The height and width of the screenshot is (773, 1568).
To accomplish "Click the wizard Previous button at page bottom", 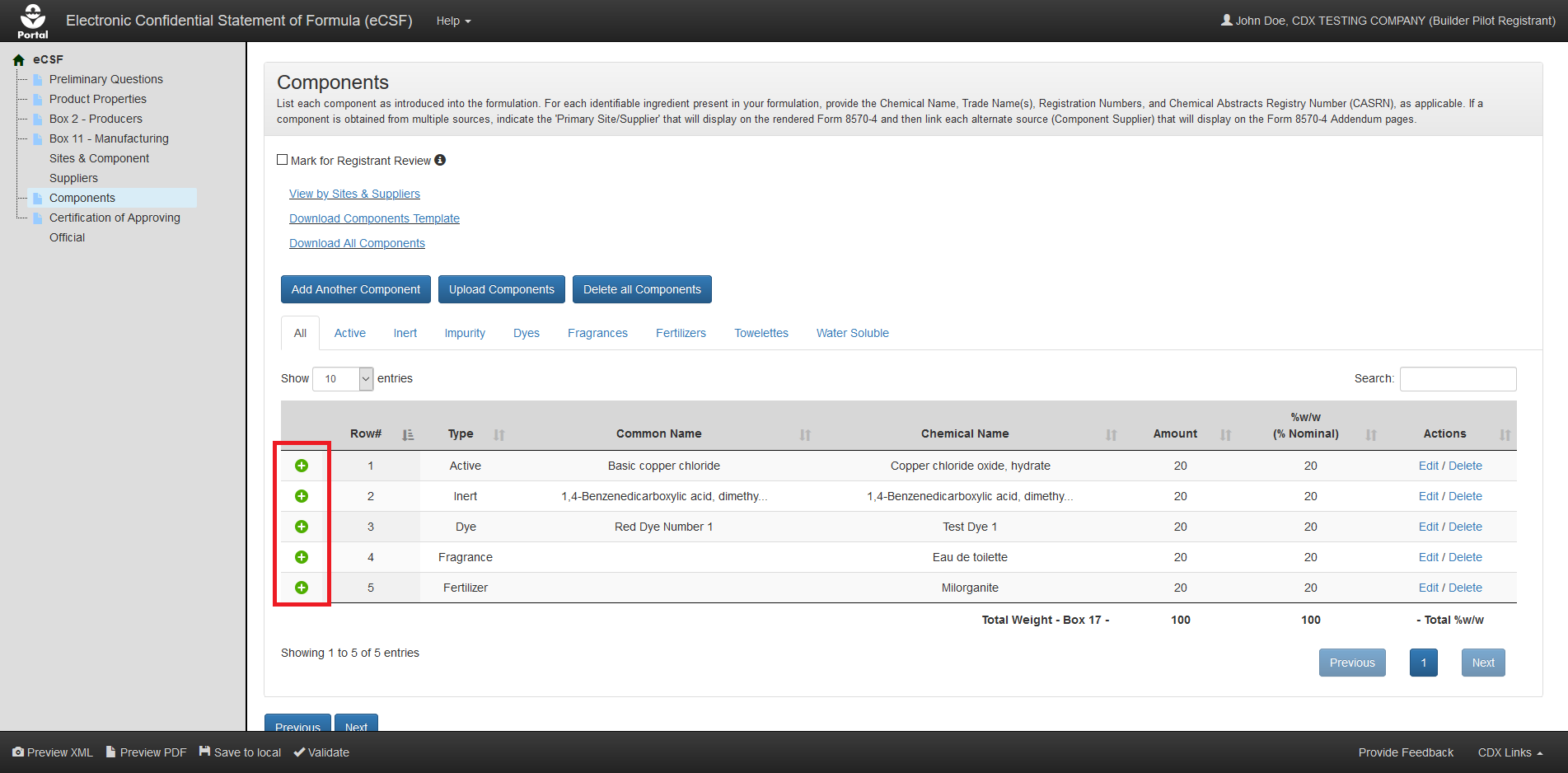I will (297, 723).
